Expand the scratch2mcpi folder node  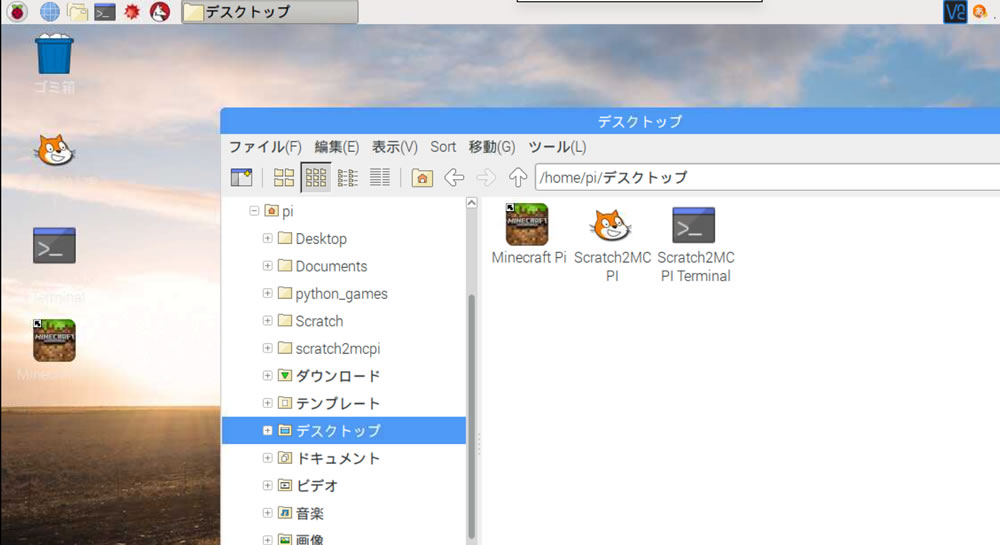coord(267,348)
